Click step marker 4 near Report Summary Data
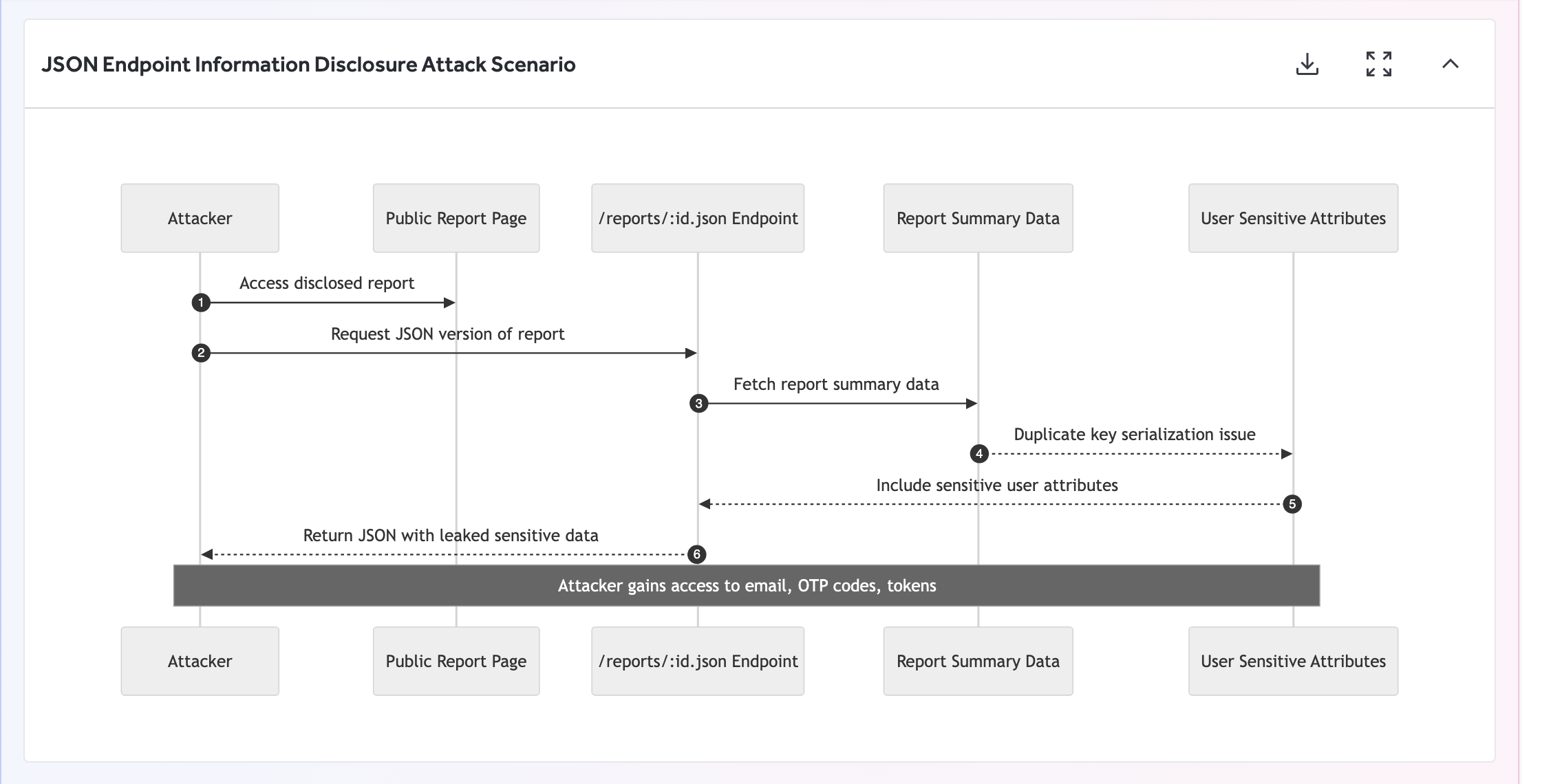The image size is (1551, 784). pos(978,454)
